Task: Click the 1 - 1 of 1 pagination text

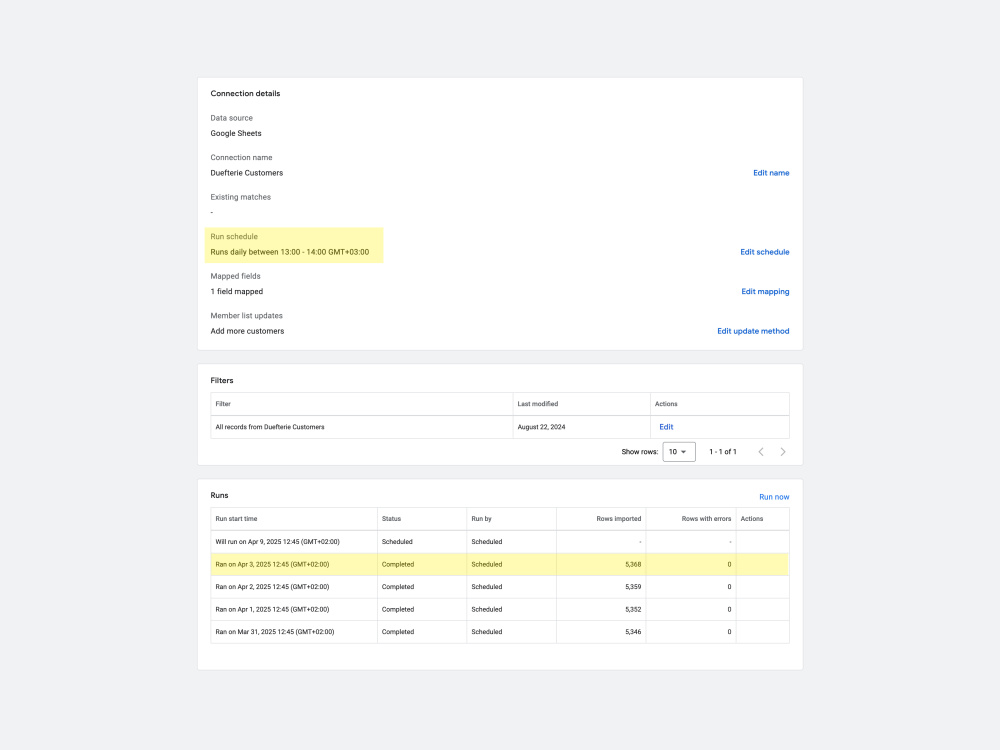Action: click(723, 452)
